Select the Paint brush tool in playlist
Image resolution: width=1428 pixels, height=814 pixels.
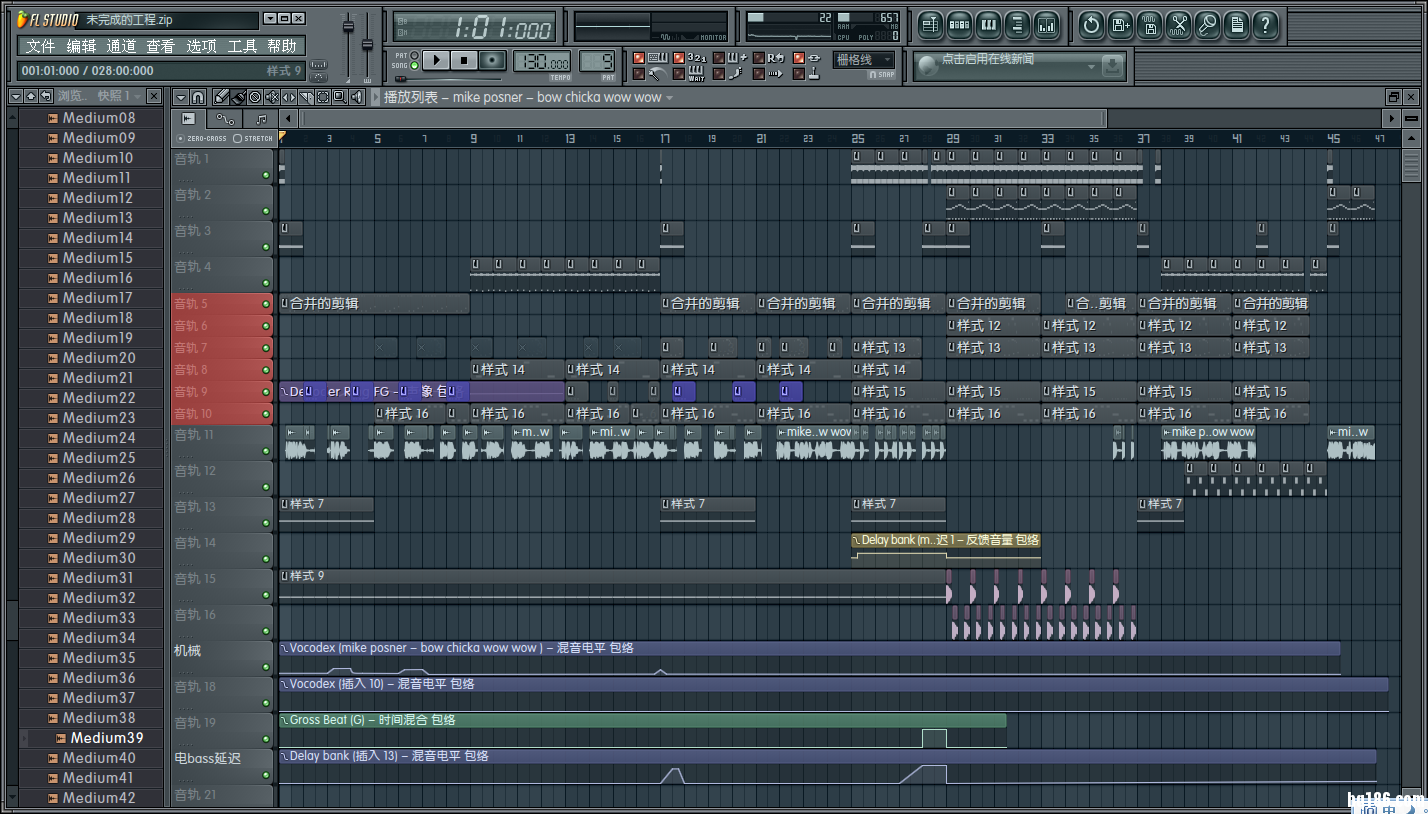238,96
